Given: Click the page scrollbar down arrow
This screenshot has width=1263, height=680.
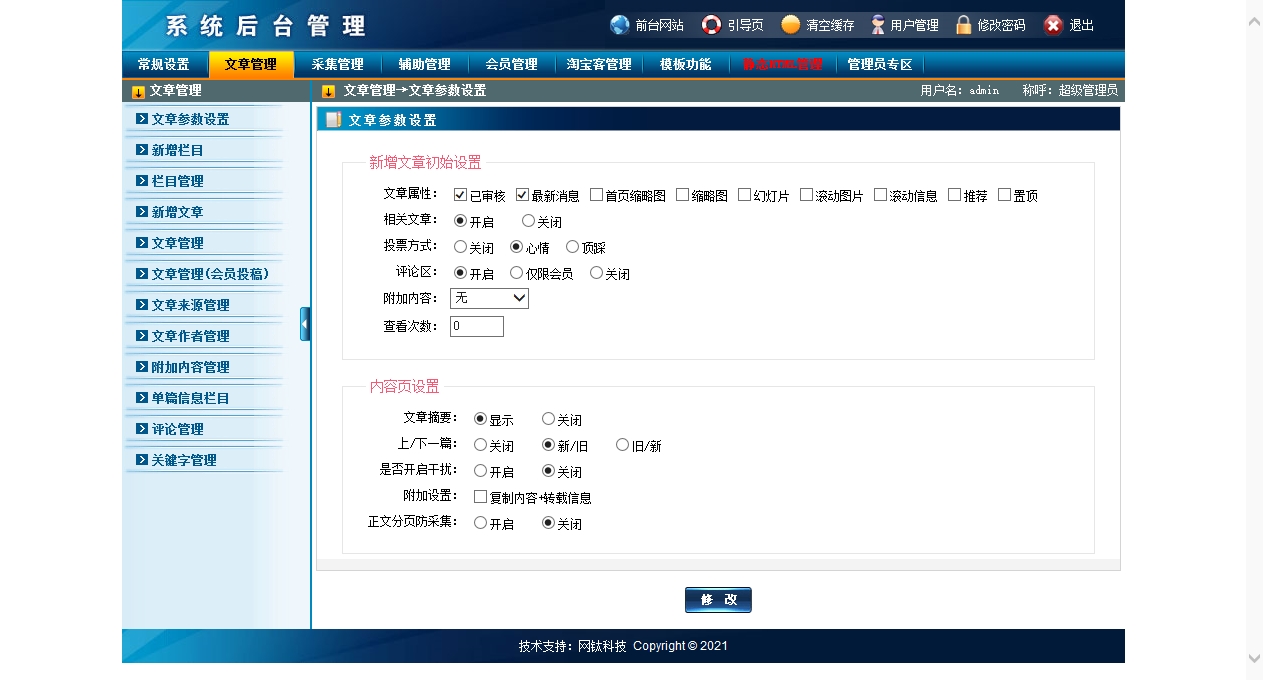Looking at the screenshot, I should click(x=1254, y=658).
